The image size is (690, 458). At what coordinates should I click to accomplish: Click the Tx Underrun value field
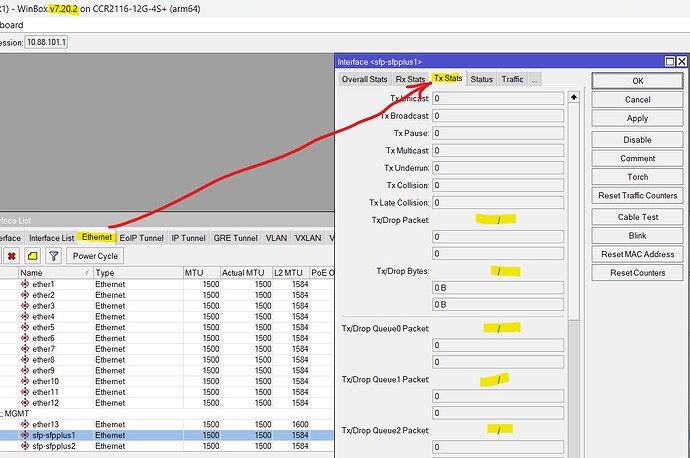[x=498, y=168]
